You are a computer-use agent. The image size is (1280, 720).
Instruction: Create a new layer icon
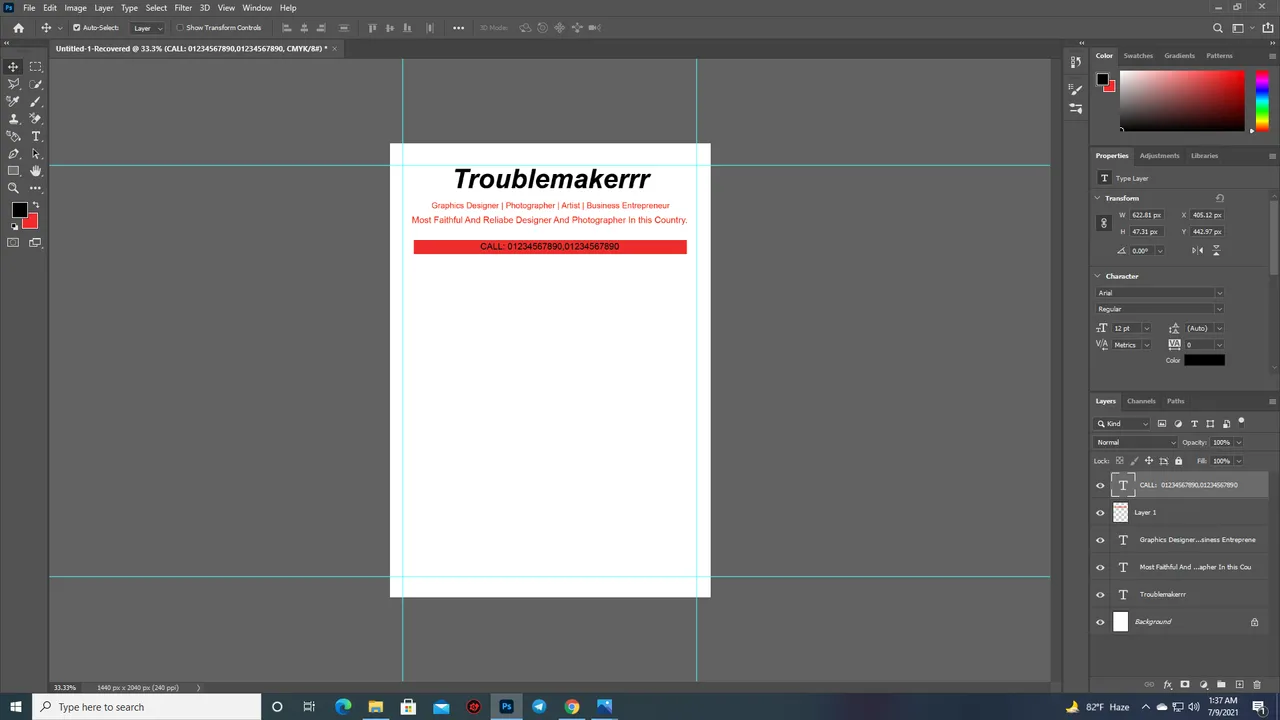click(1239, 685)
